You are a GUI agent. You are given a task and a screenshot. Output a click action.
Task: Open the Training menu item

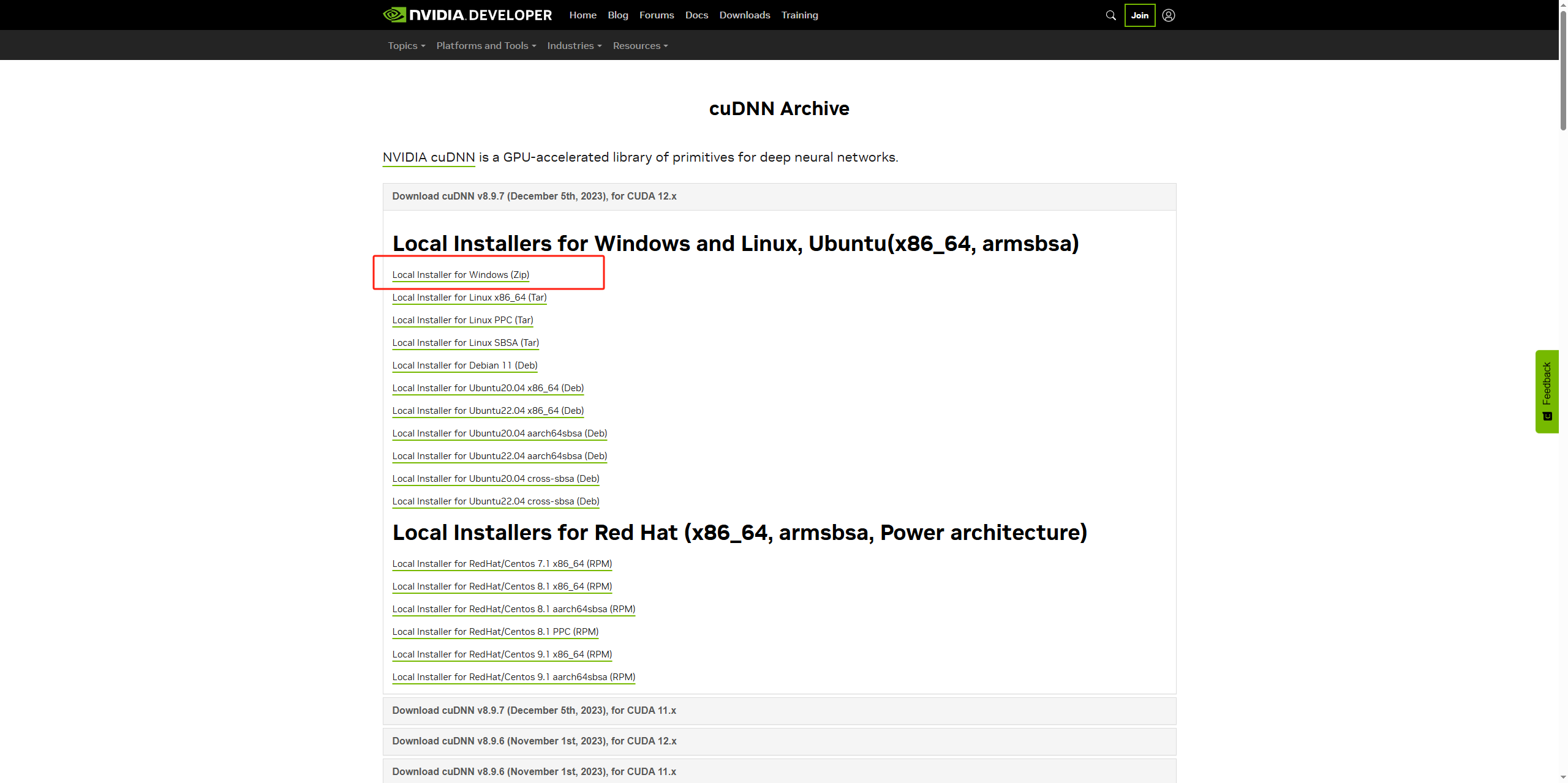click(x=799, y=15)
